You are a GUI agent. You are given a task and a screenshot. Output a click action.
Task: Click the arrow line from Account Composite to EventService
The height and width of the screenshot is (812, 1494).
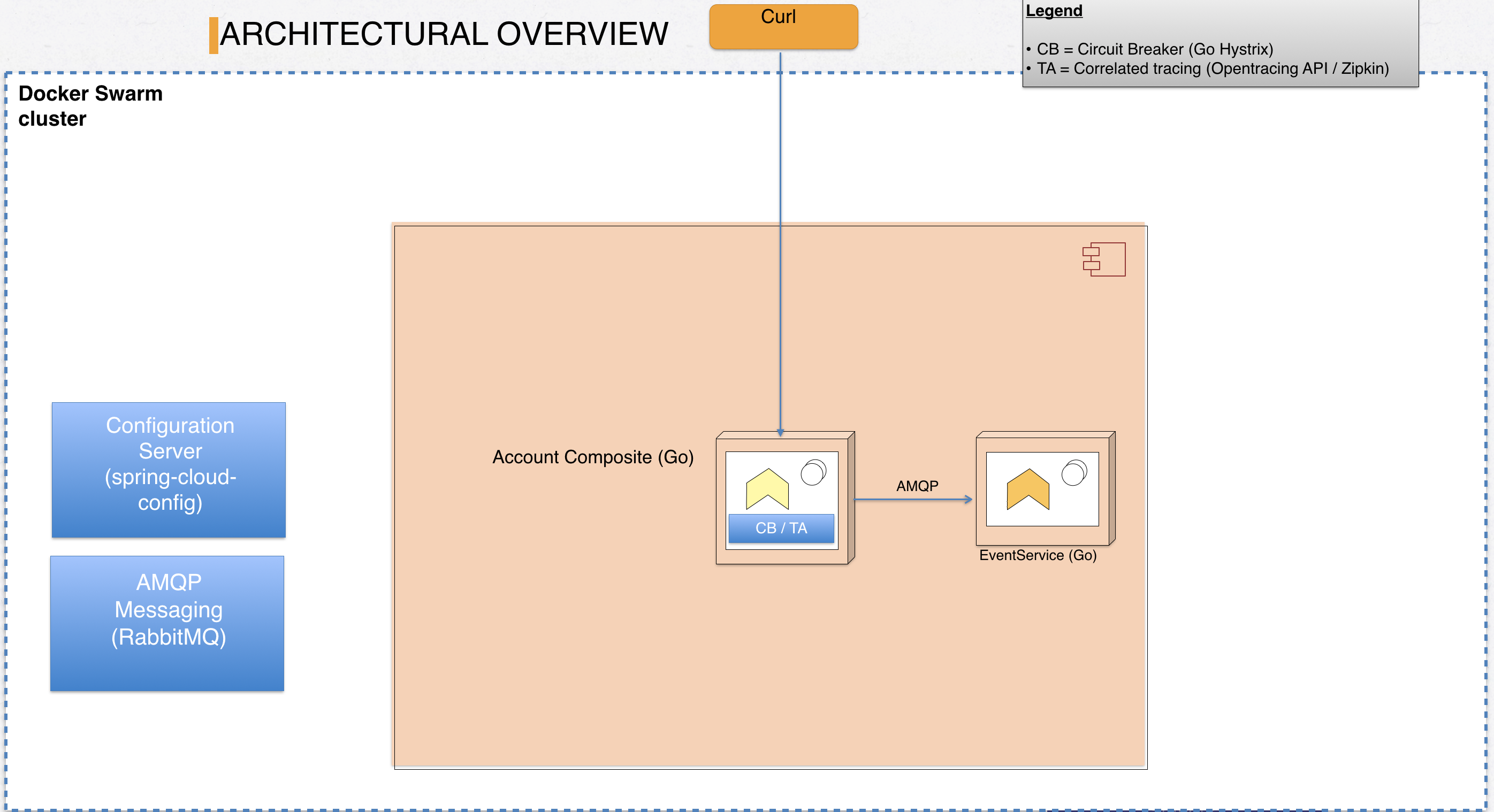[x=913, y=499]
